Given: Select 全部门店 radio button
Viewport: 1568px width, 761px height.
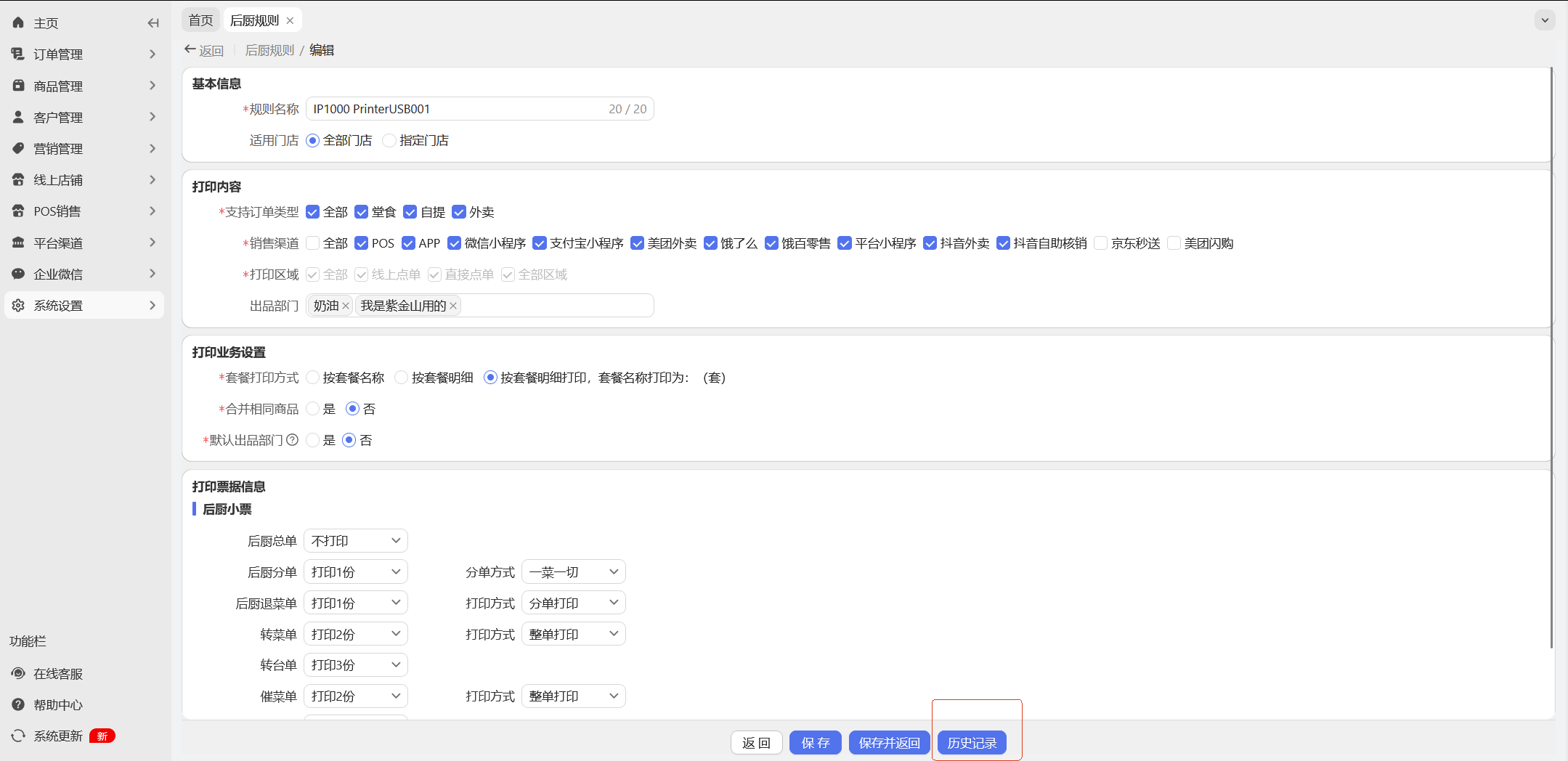Looking at the screenshot, I should click(313, 140).
